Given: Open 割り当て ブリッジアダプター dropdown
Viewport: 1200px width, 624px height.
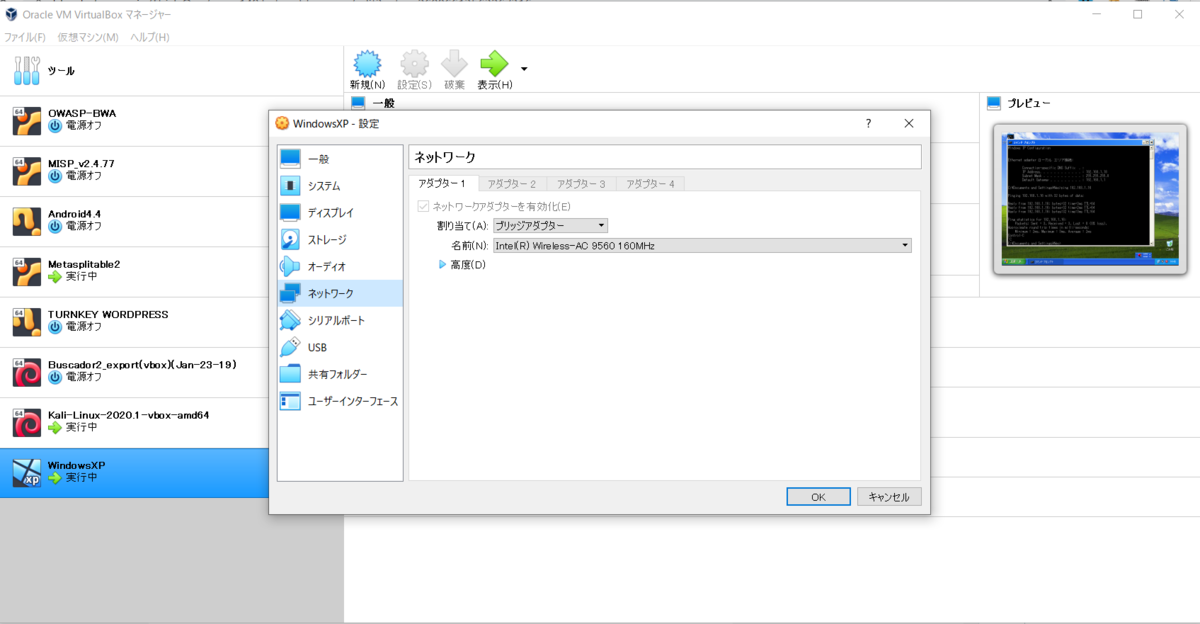Looking at the screenshot, I should tap(550, 226).
